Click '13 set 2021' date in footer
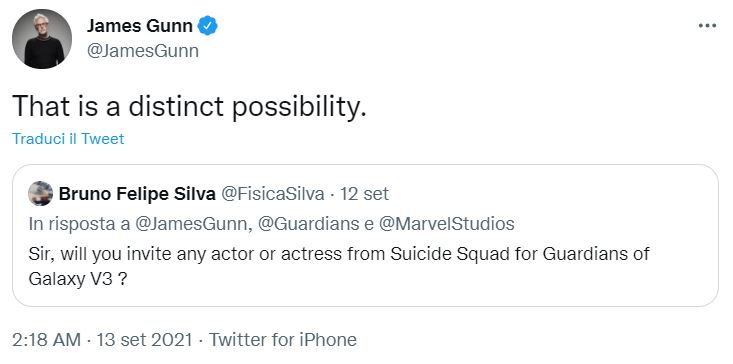 pyautogui.click(x=144, y=340)
